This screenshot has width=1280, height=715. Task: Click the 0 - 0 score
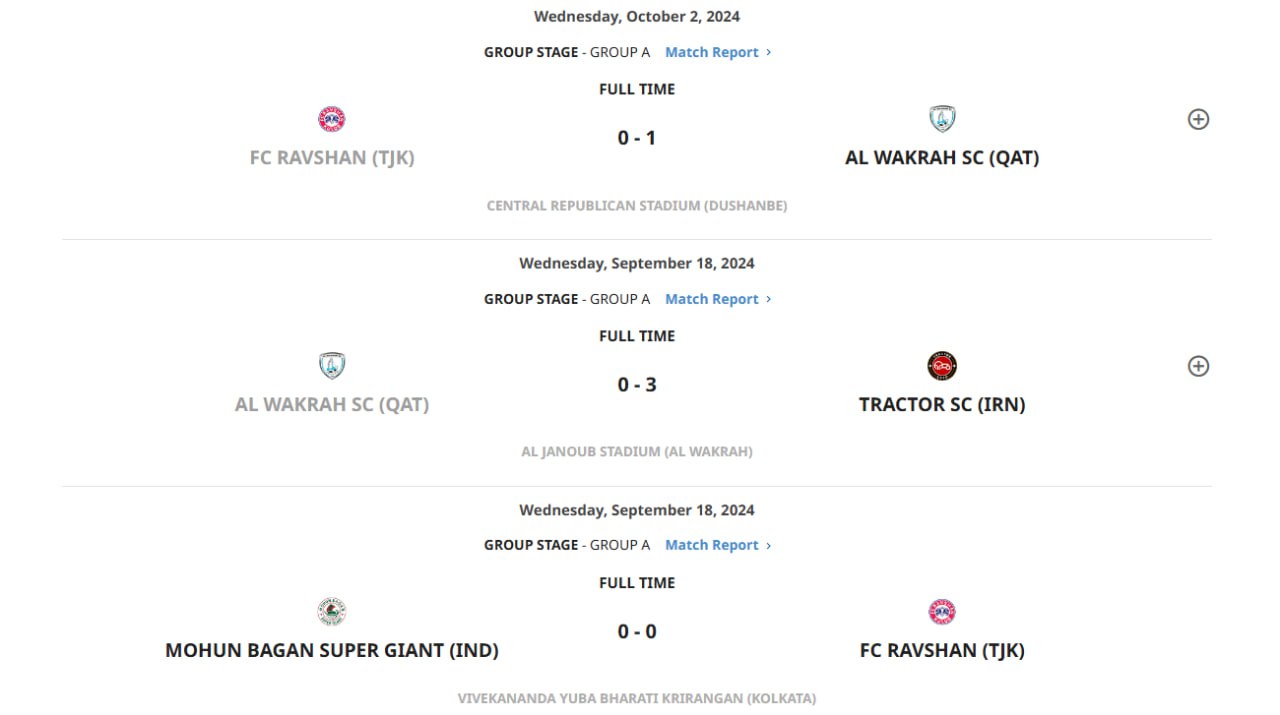click(637, 632)
